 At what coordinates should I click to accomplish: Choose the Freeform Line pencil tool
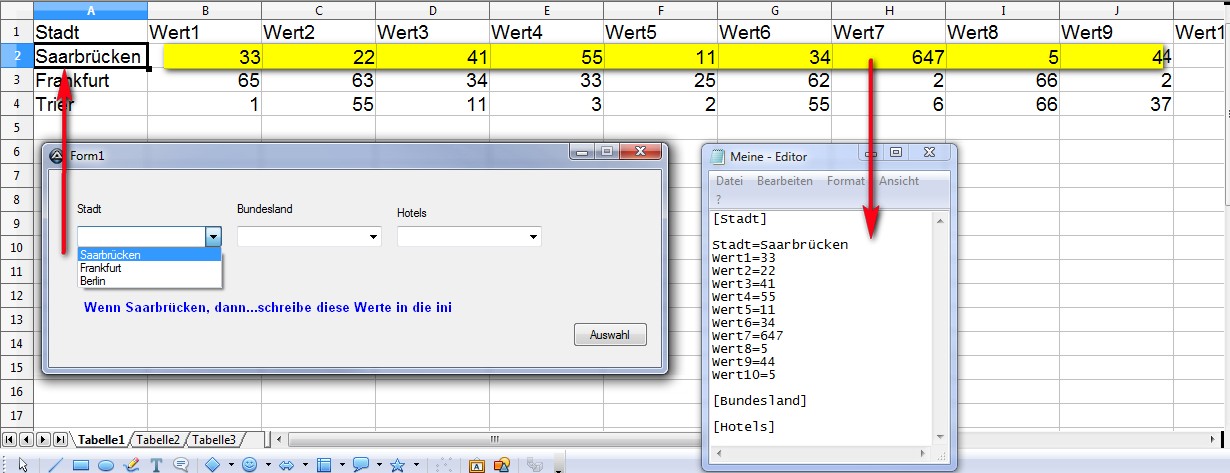pos(130,465)
